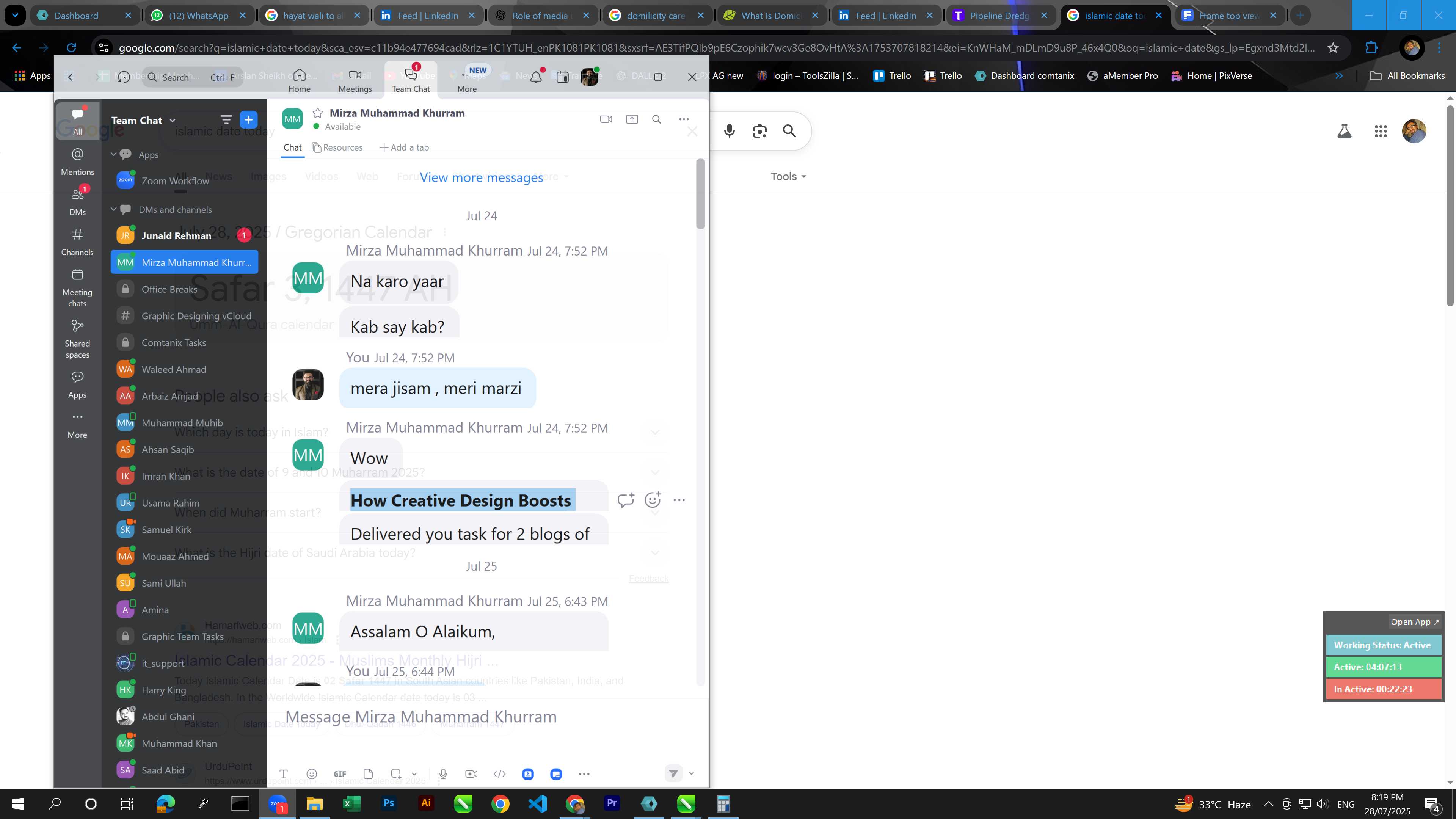
Task: Open Shared spaces in the sidebar
Action: point(77,339)
